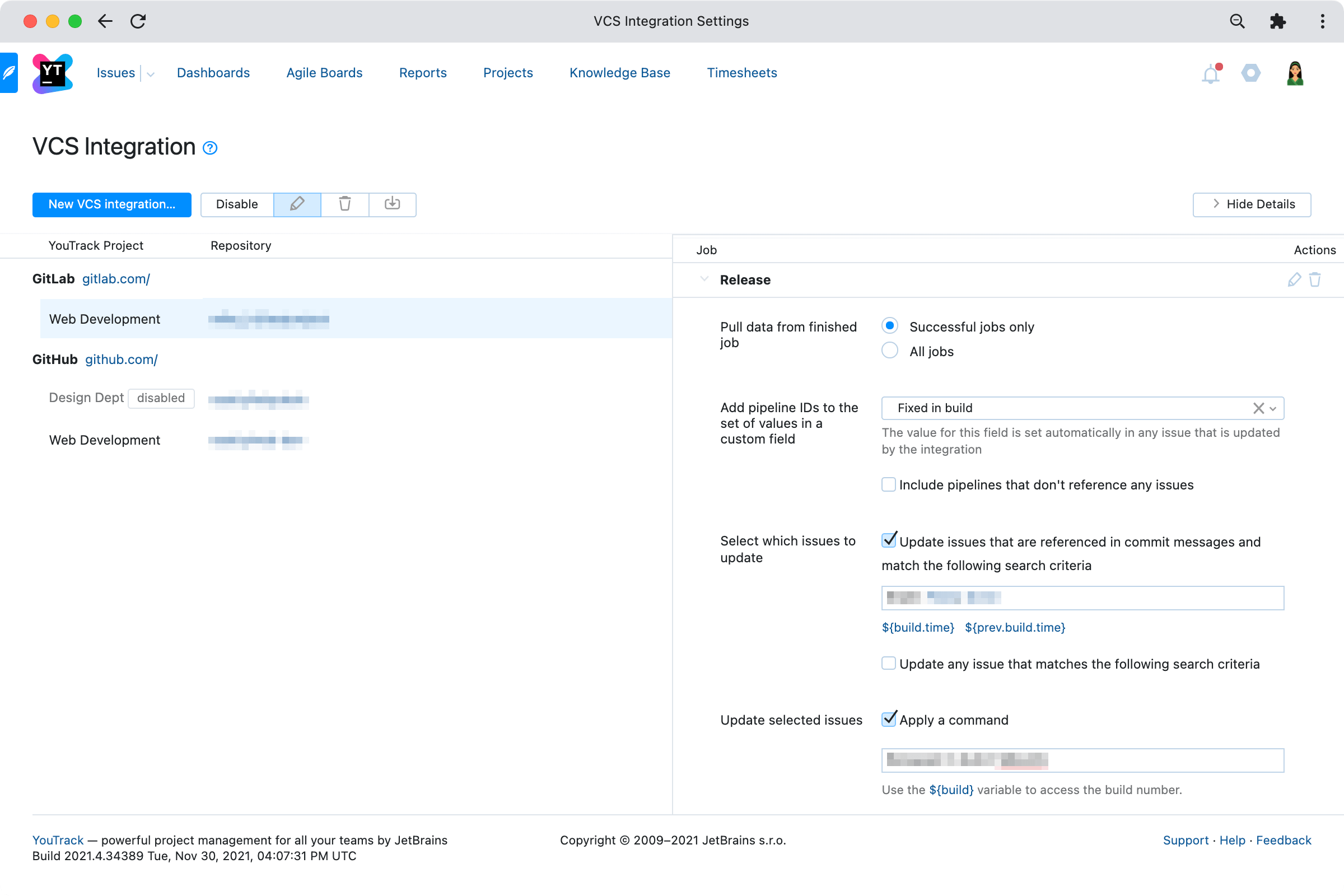Click the edit pencil icon in toolbar
The width and height of the screenshot is (1344, 896).
pyautogui.click(x=297, y=204)
